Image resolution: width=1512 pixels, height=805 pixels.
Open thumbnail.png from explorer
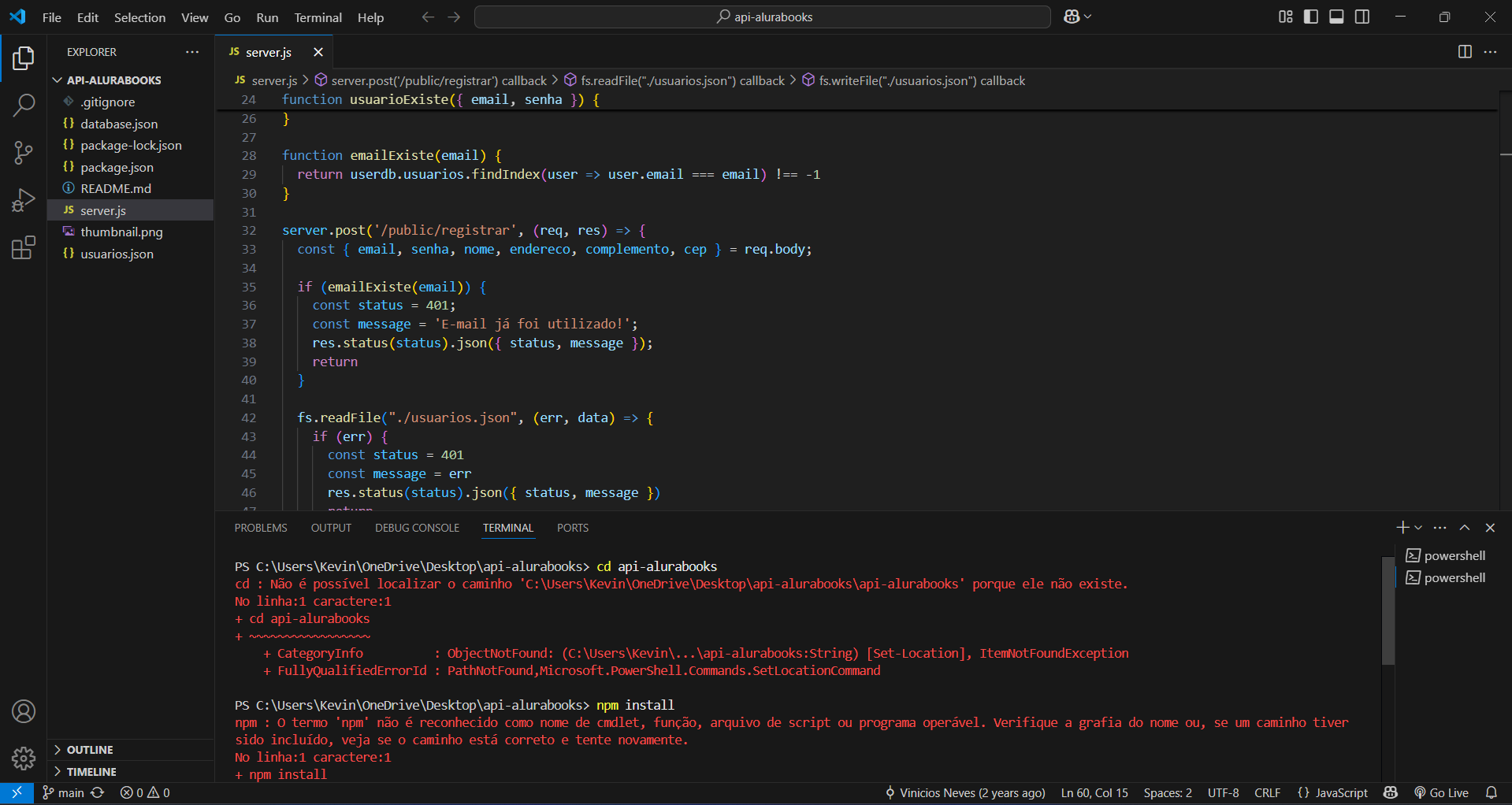(130, 232)
